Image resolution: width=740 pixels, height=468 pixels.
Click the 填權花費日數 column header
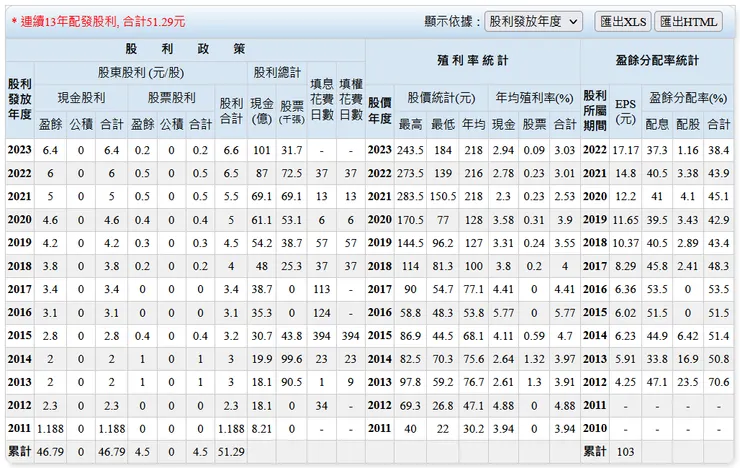point(351,99)
